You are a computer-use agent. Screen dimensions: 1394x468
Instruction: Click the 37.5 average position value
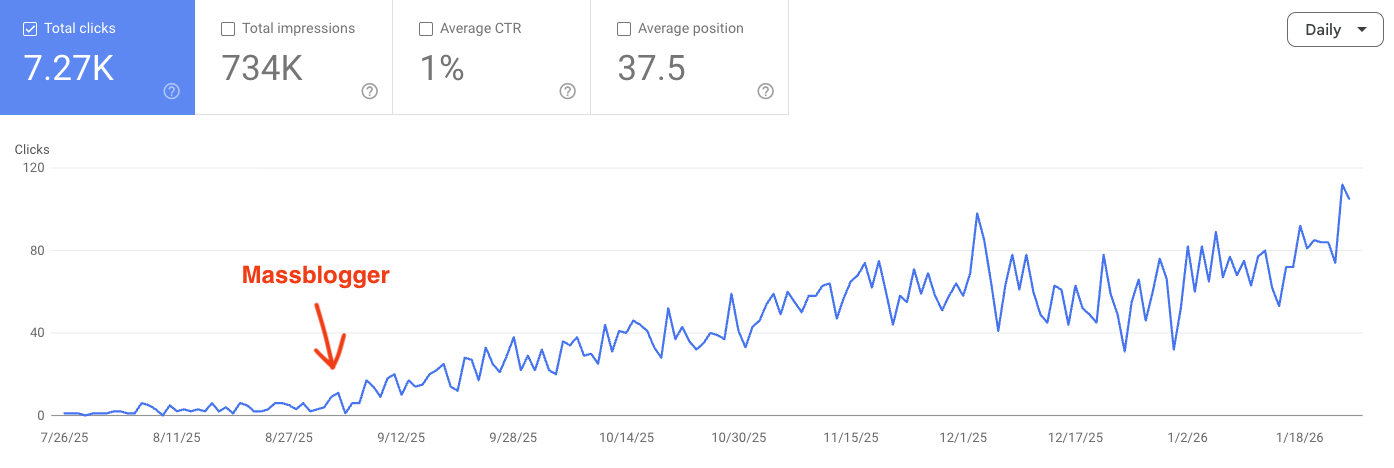pos(651,68)
